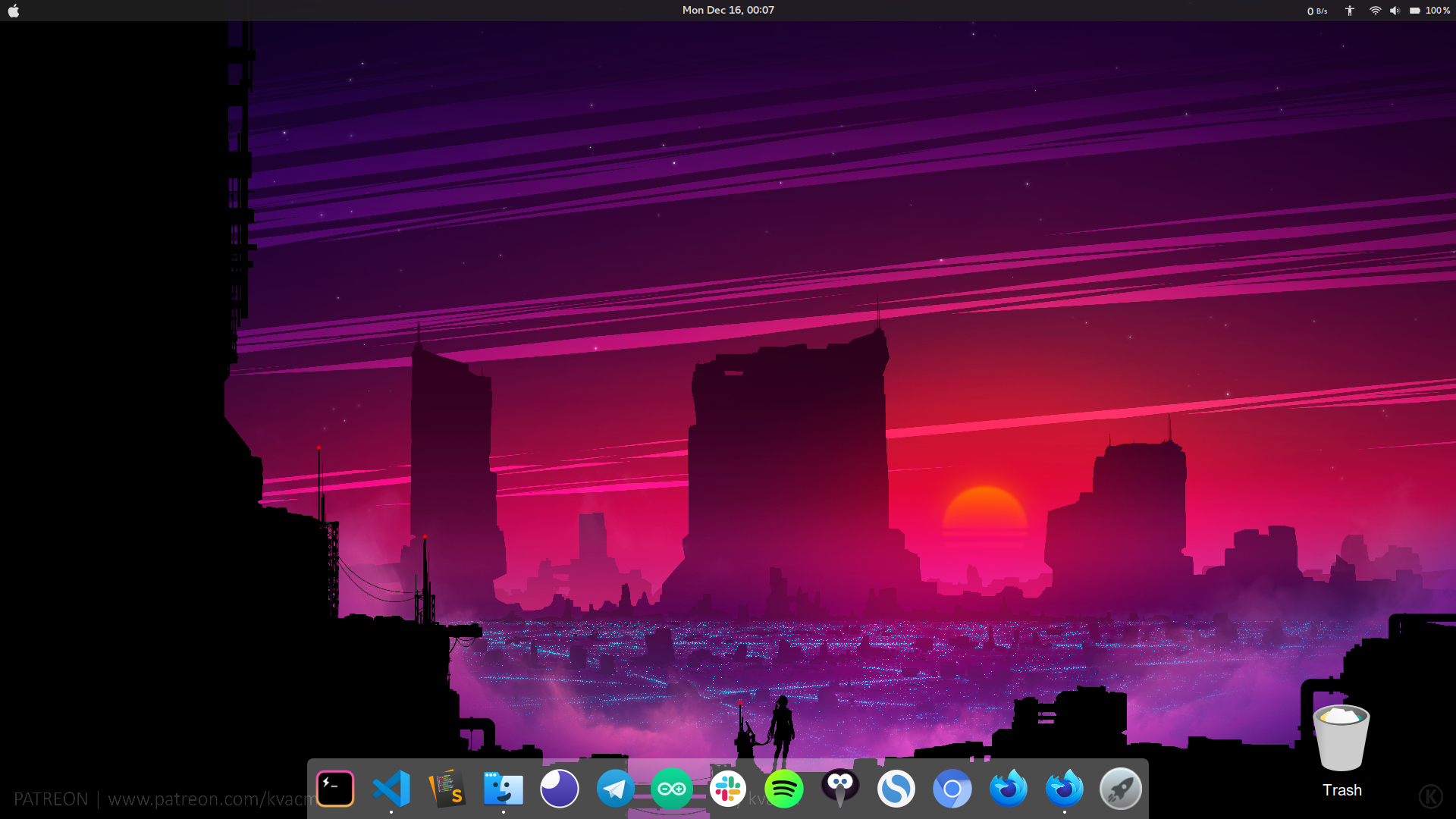Open the Arduino IDE dock icon
The width and height of the screenshot is (1456, 819).
pos(672,789)
